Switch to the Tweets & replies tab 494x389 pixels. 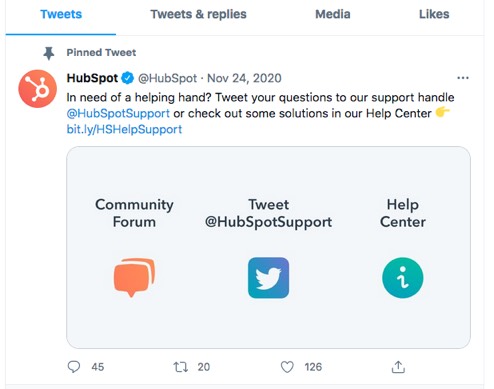198,14
